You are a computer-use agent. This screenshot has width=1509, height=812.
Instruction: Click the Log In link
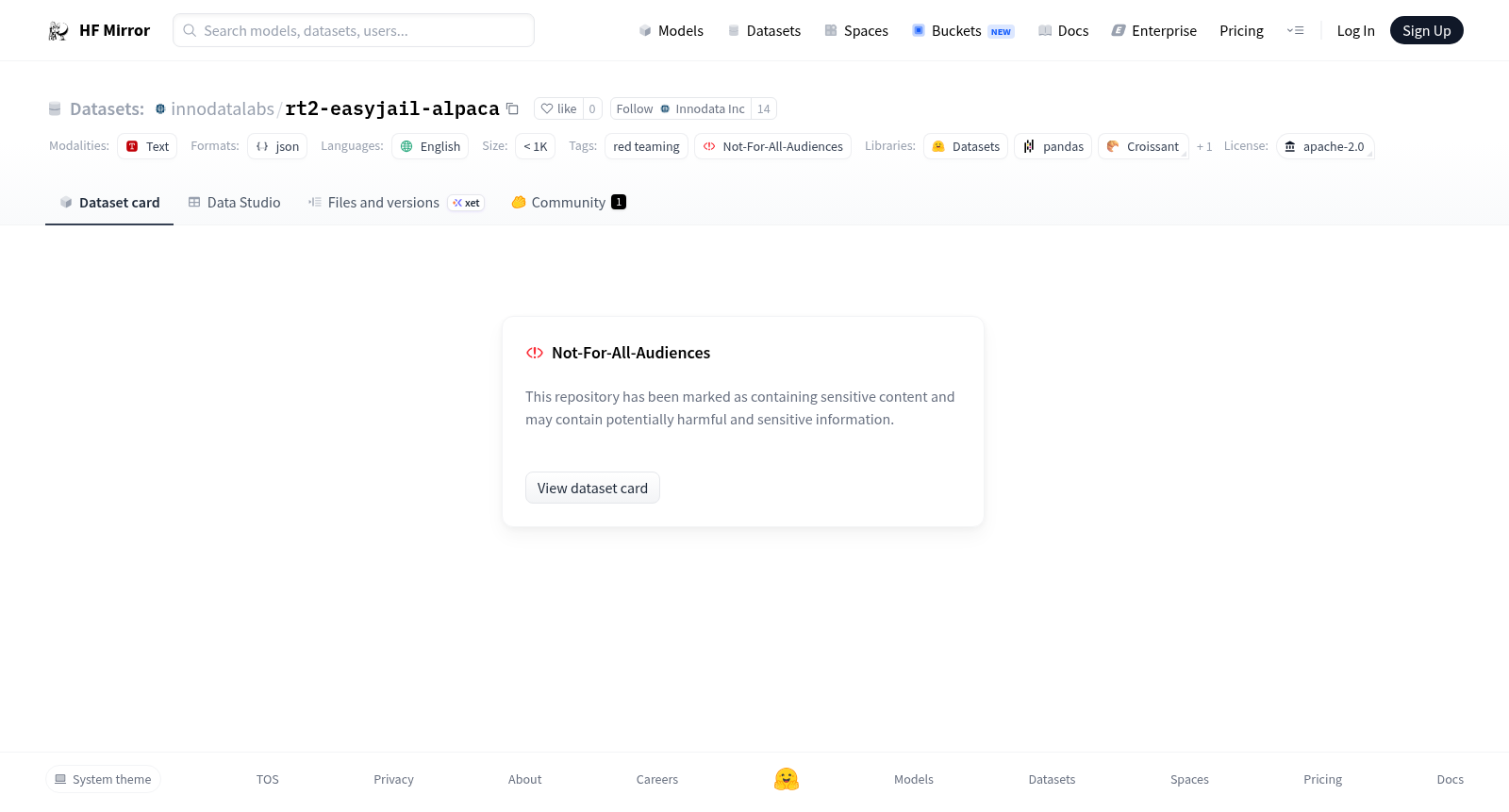1355,30
